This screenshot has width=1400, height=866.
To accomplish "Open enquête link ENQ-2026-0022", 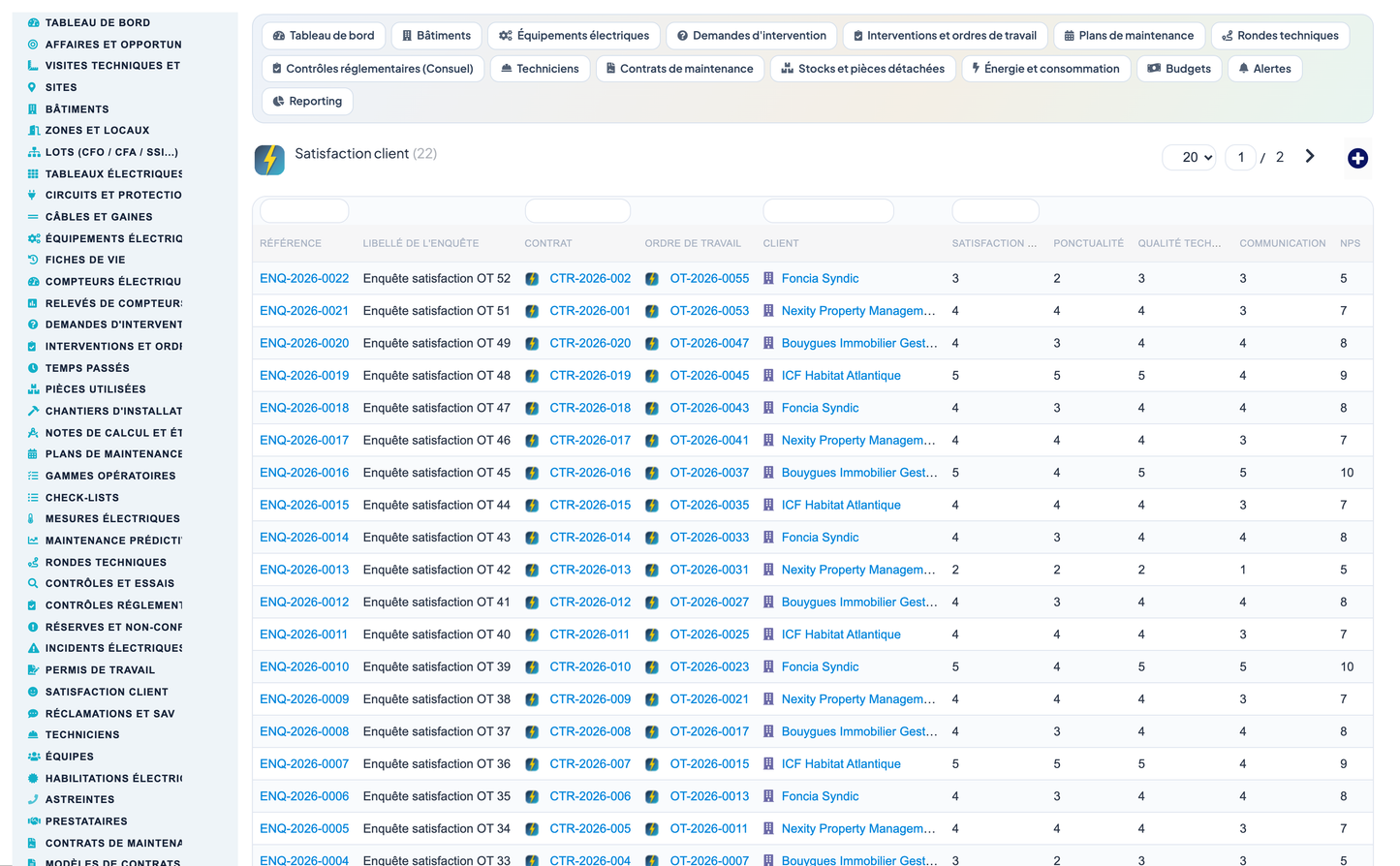I will 304,279.
